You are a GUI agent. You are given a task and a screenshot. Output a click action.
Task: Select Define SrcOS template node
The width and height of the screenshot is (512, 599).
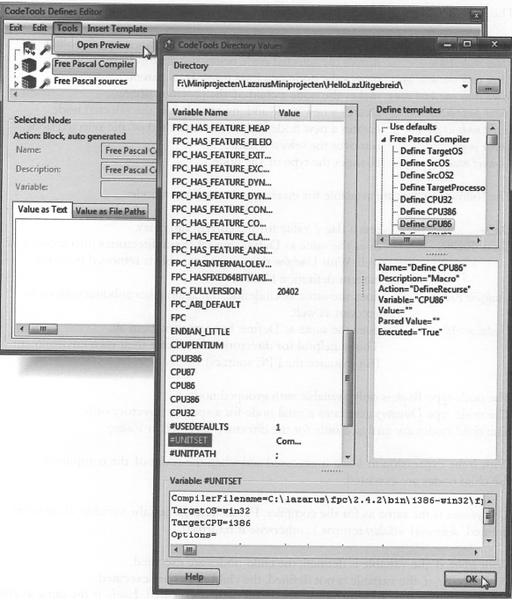425,164
